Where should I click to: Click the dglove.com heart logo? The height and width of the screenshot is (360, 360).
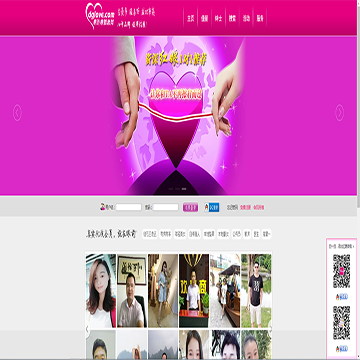coord(100,16)
